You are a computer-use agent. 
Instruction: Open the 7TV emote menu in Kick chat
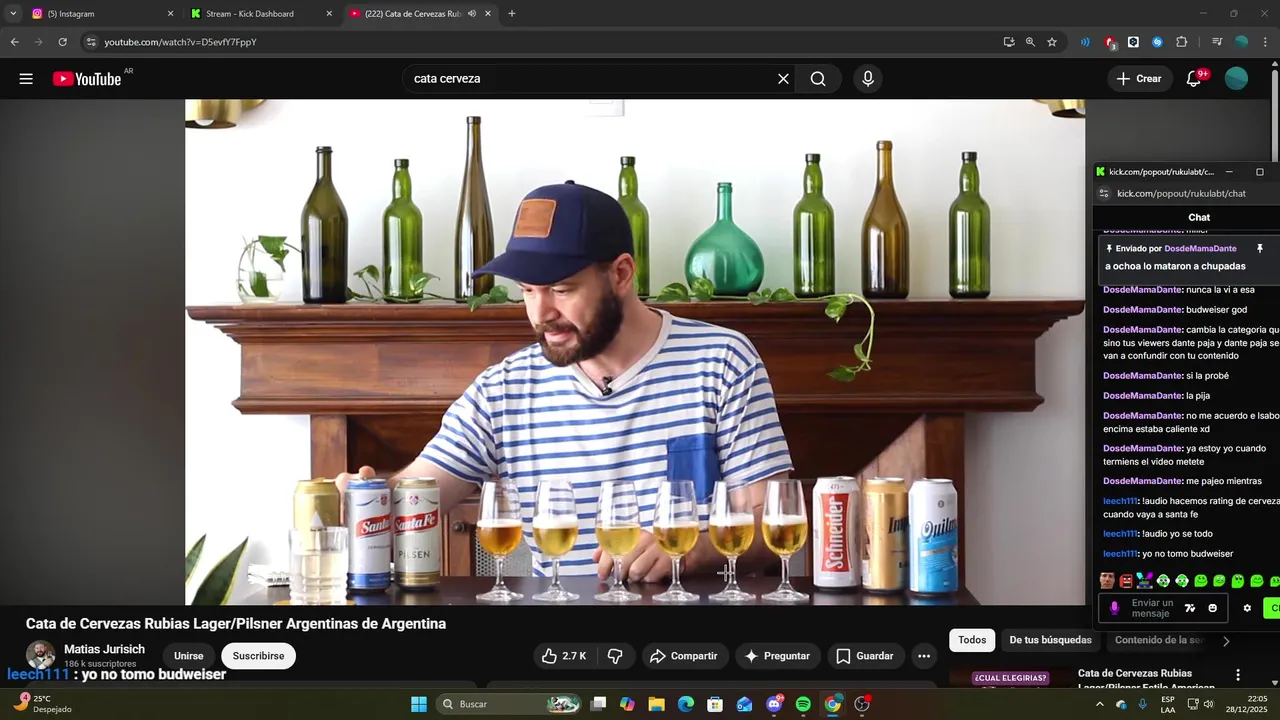1190,608
